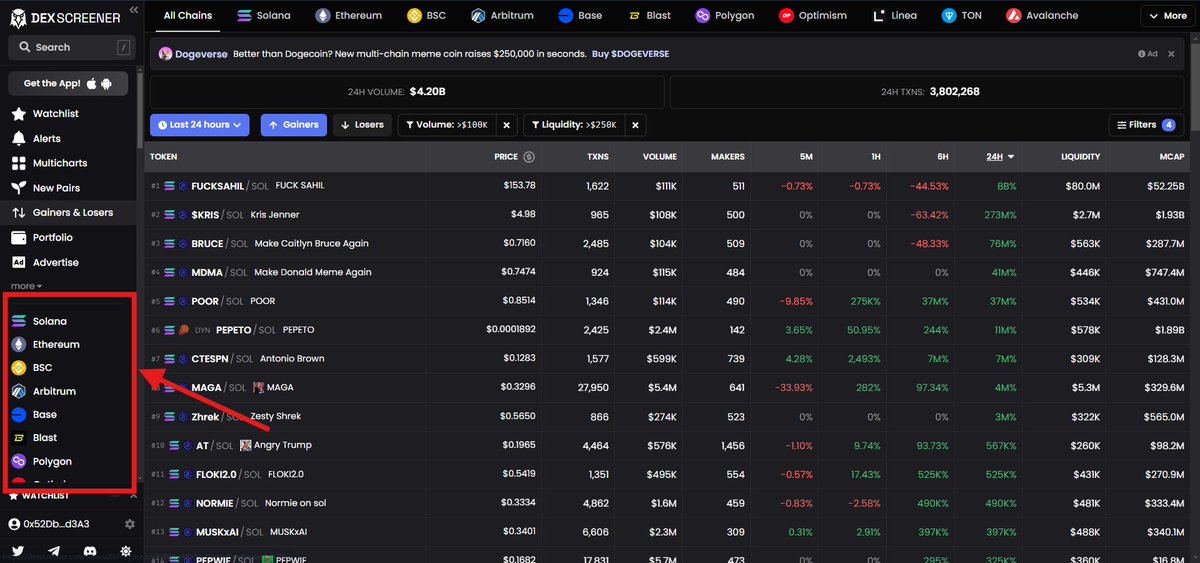1200x563 pixels.
Task: Select Losers filter button
Action: pyautogui.click(x=361, y=125)
